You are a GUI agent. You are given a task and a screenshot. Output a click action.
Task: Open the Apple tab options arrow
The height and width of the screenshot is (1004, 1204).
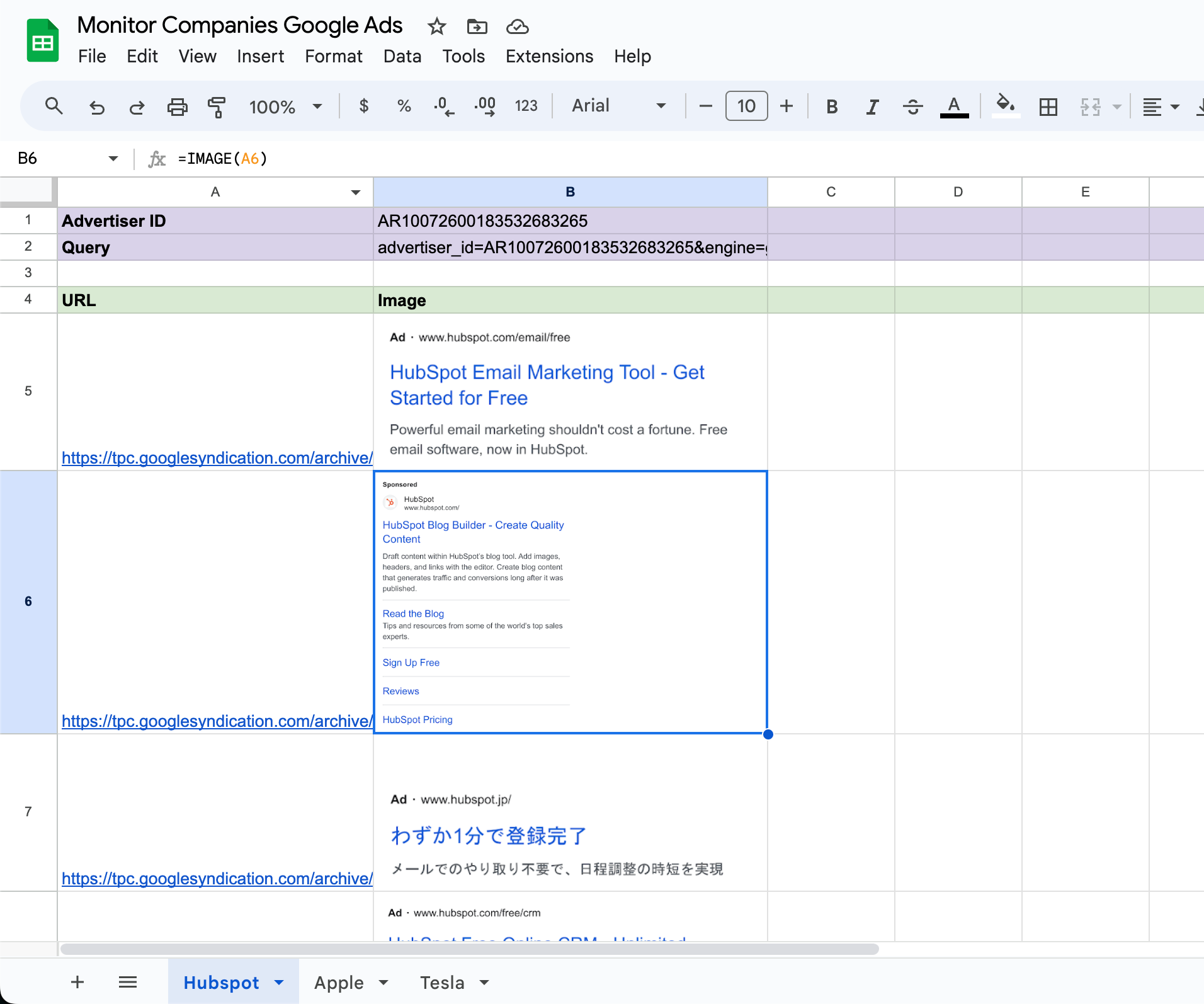[x=383, y=983]
